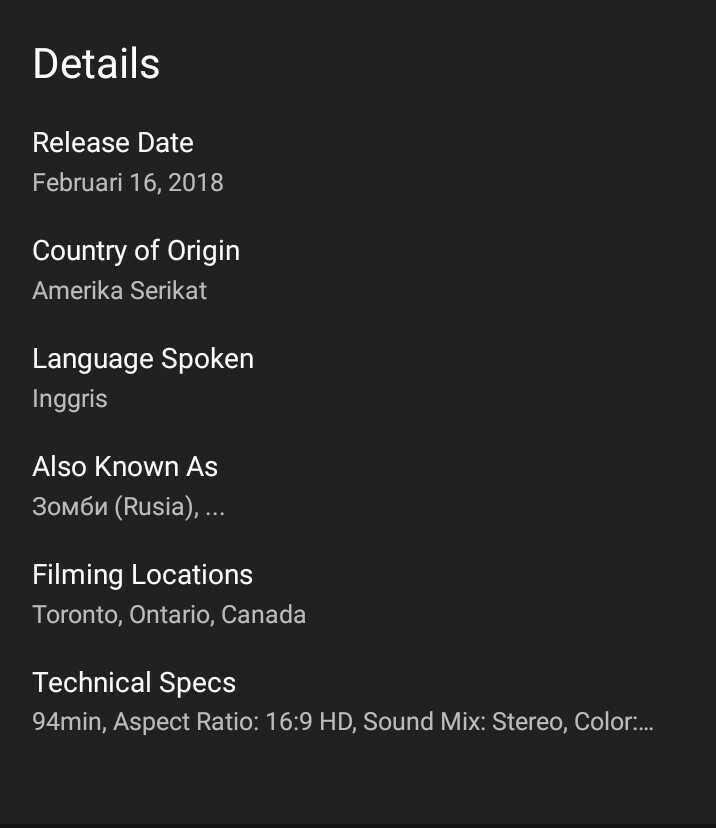Open the Release Date heading
The width and height of the screenshot is (716, 828).
113,143
